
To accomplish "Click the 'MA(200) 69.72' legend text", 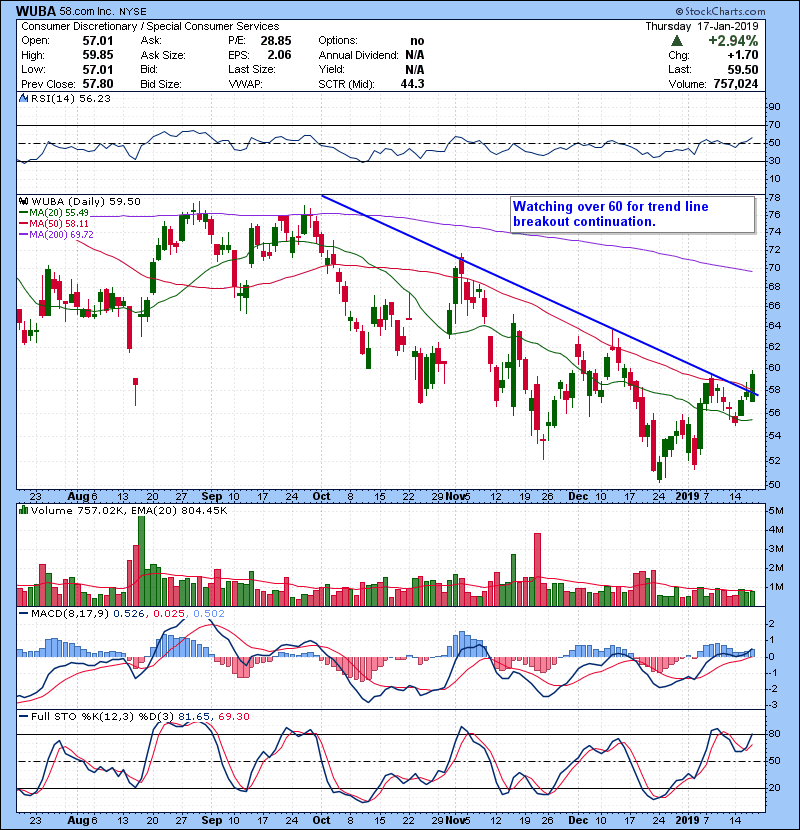I will [61, 234].
